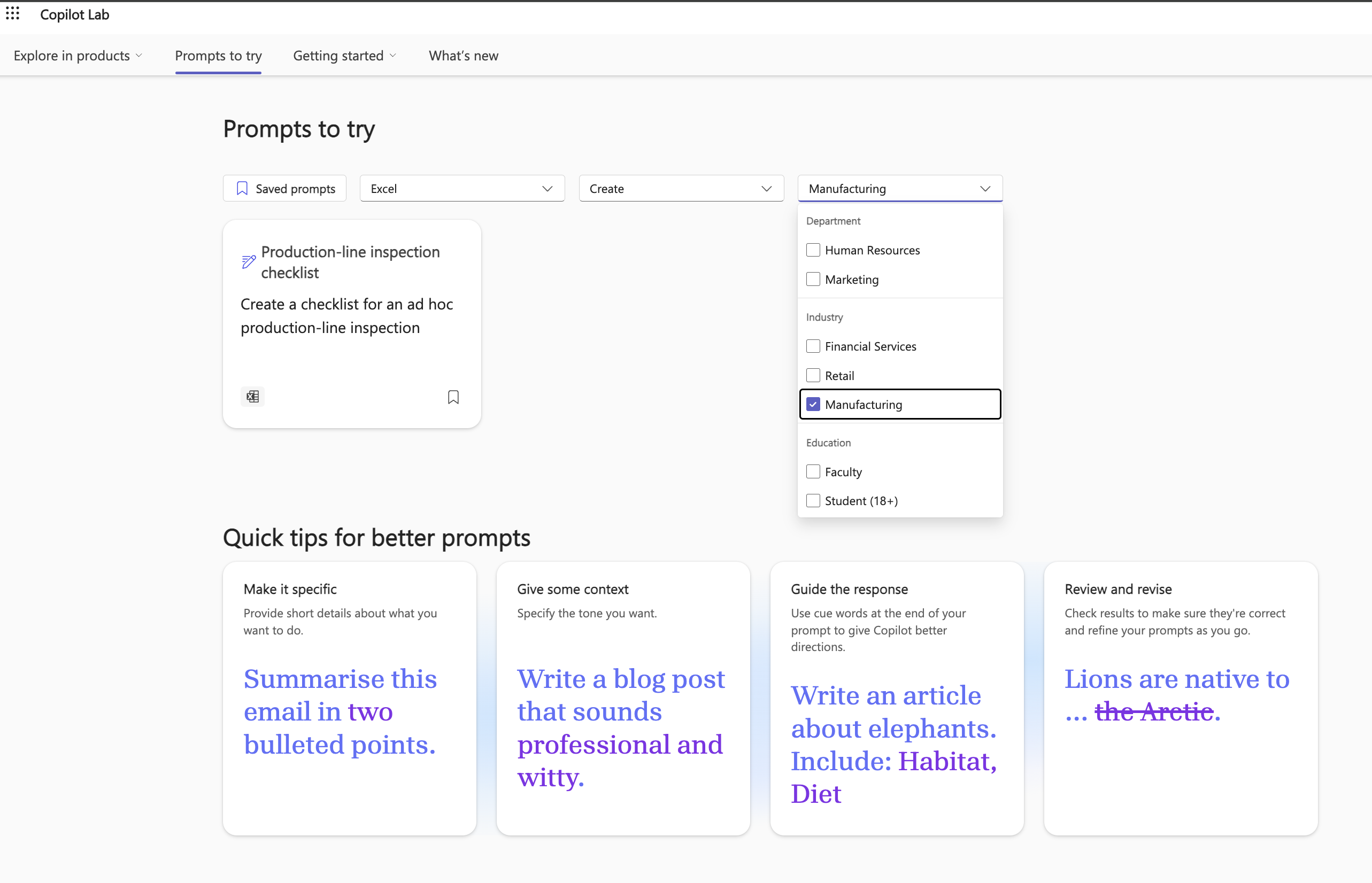Click the Guide the response tip card

(x=897, y=699)
